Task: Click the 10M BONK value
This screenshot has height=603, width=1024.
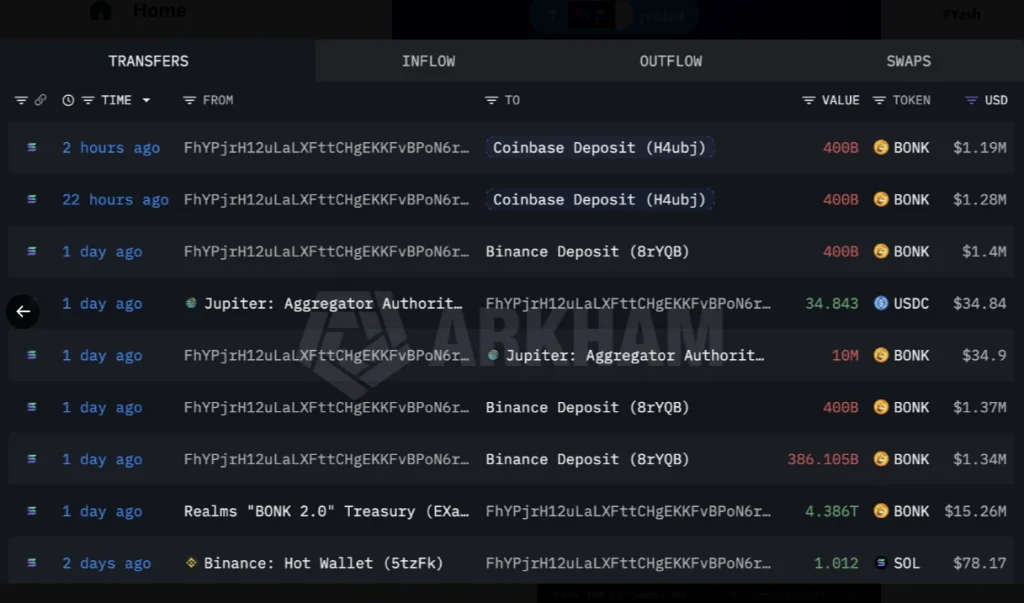Action: 845,355
